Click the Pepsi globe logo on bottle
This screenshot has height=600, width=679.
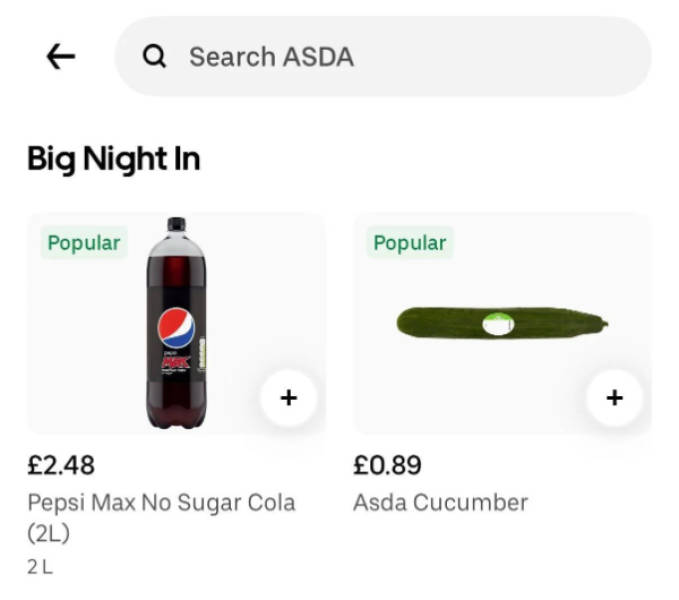tap(177, 328)
